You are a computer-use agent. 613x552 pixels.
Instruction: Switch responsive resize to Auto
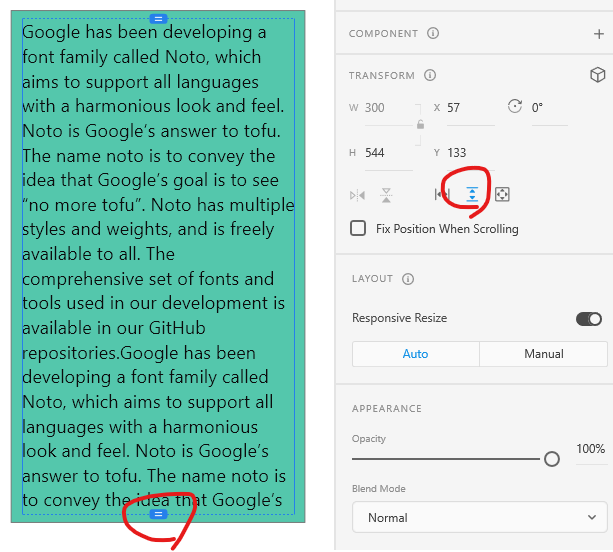click(416, 354)
